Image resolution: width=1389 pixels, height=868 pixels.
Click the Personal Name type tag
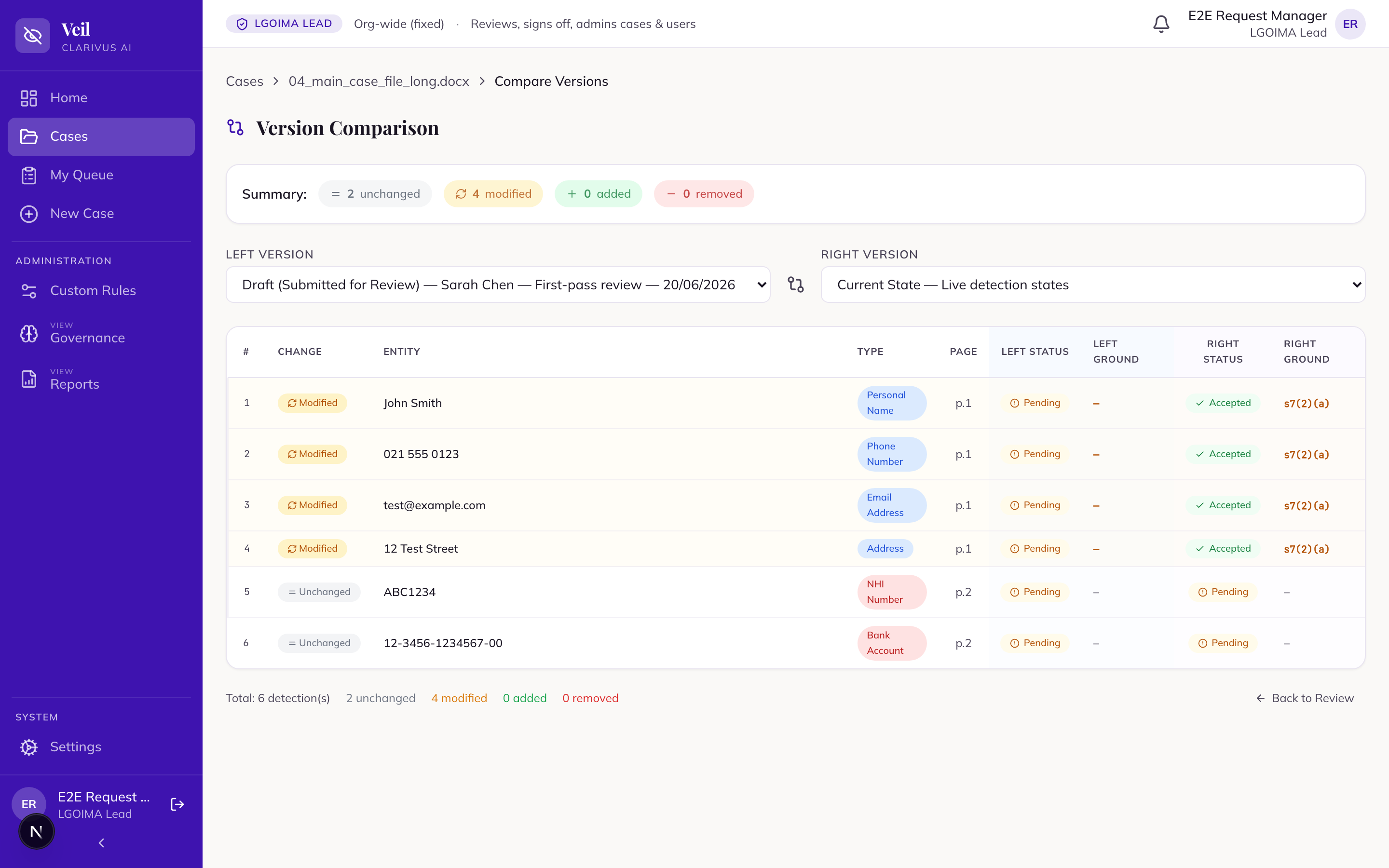(892, 403)
